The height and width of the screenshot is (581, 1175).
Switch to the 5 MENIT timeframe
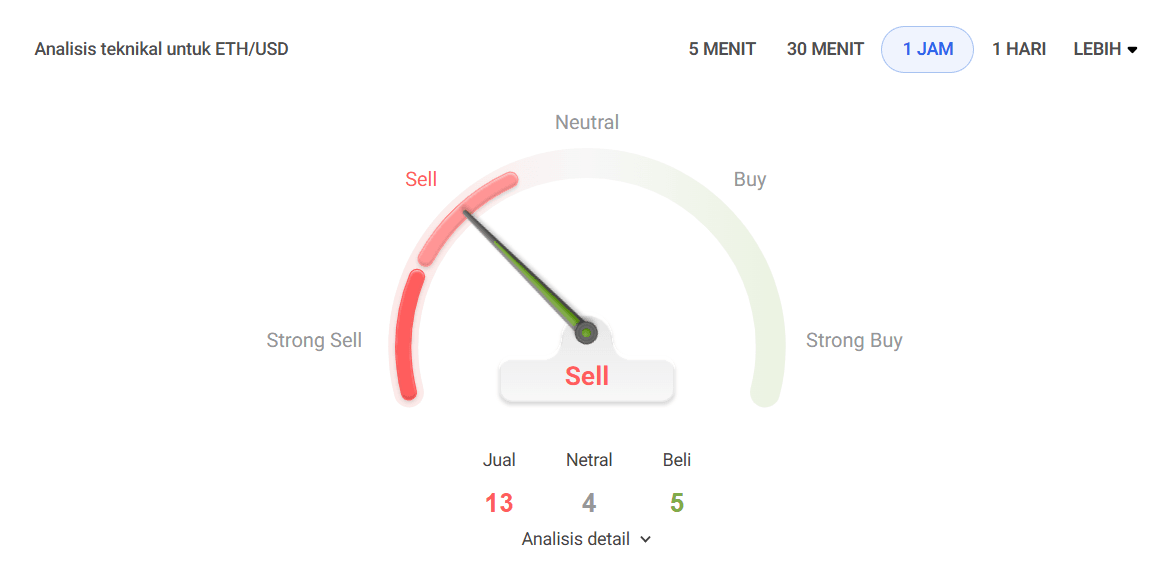[720, 48]
